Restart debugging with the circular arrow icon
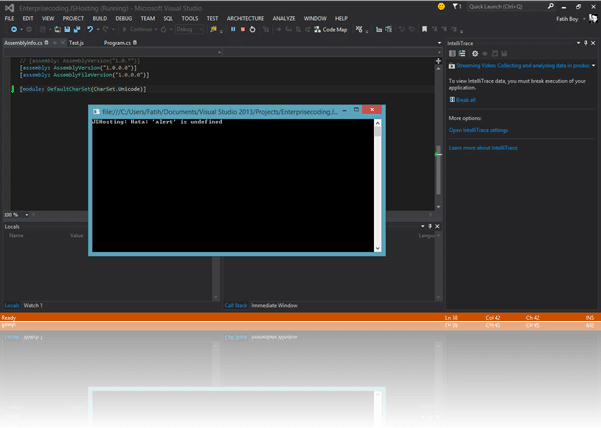Viewport: 601px width, 428px height. 252,30
